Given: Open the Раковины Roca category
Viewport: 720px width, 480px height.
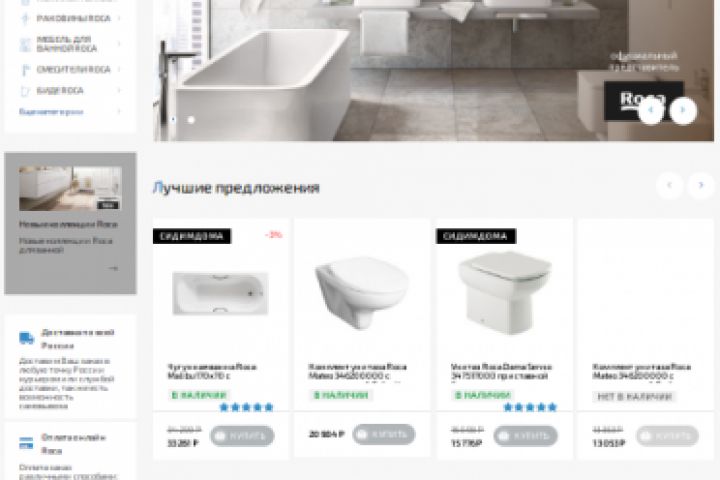Looking at the screenshot, I should pyautogui.click(x=73, y=18).
